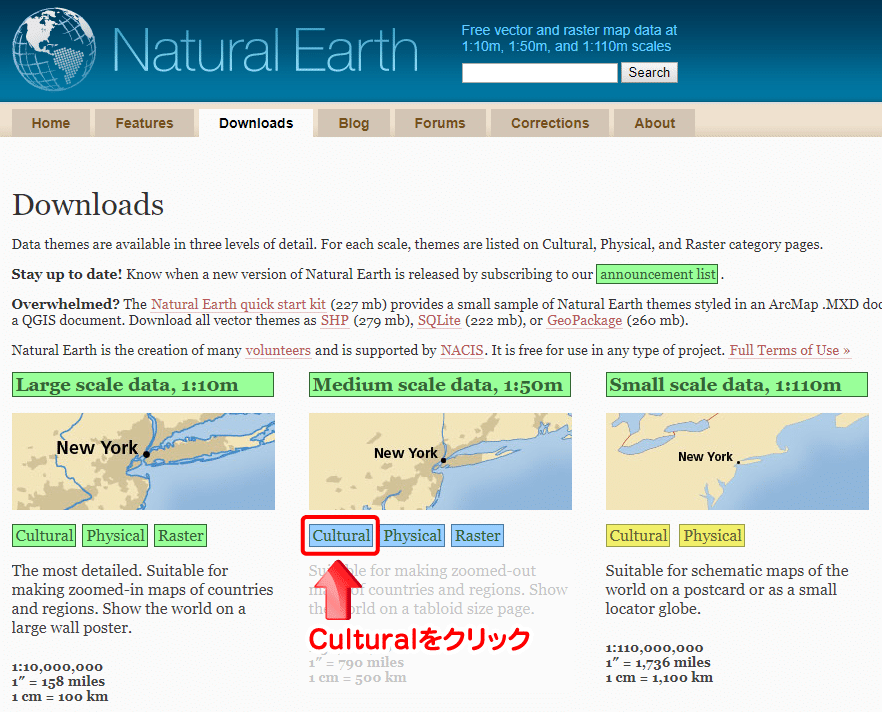Open the large scale Cultural link
Viewport: 882px width, 712px height.
[x=44, y=535]
